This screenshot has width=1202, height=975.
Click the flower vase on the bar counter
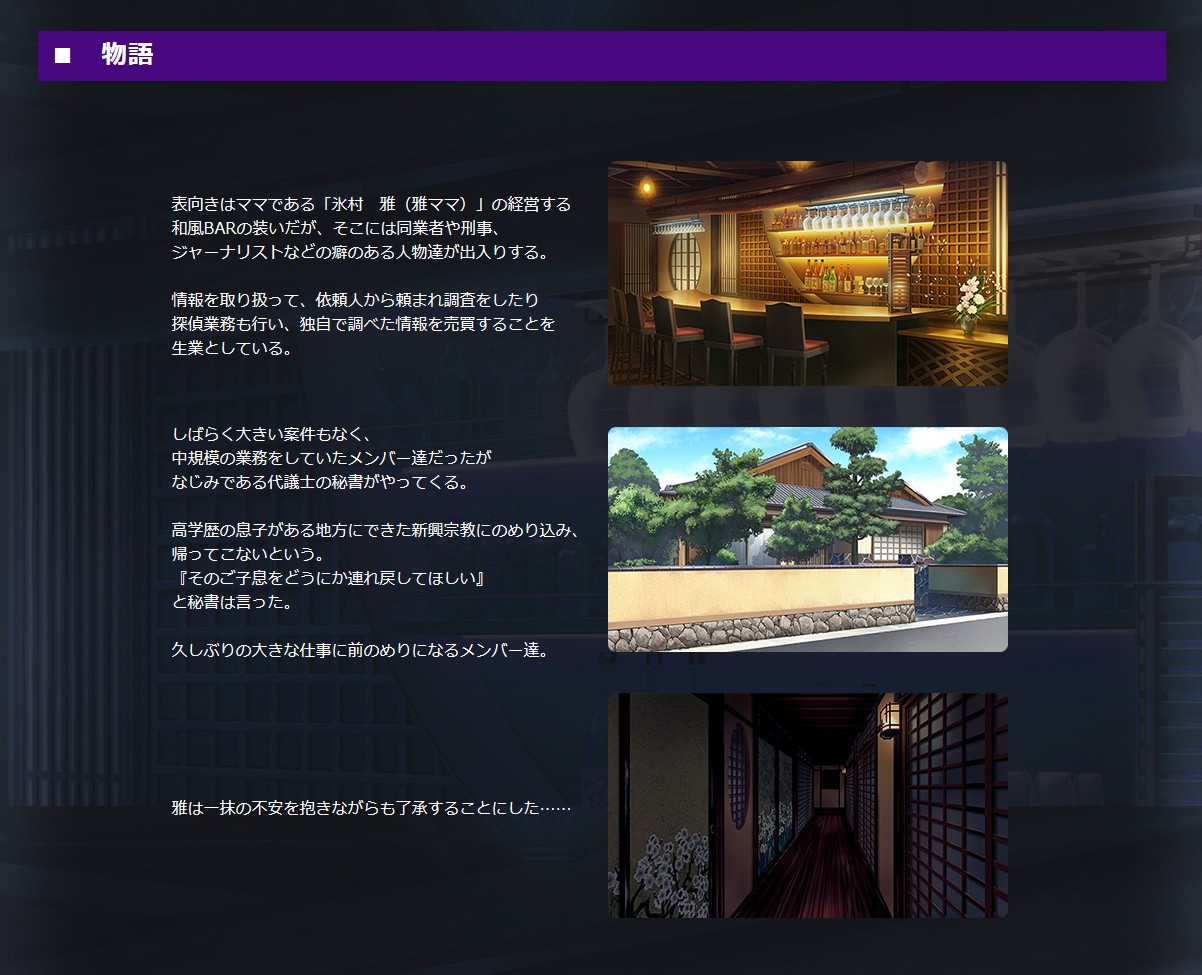point(967,305)
